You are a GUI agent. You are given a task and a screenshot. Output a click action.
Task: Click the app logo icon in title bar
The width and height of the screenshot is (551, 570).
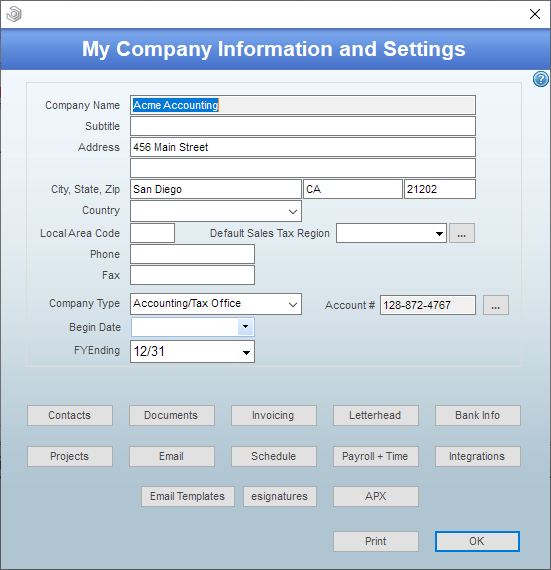14,14
